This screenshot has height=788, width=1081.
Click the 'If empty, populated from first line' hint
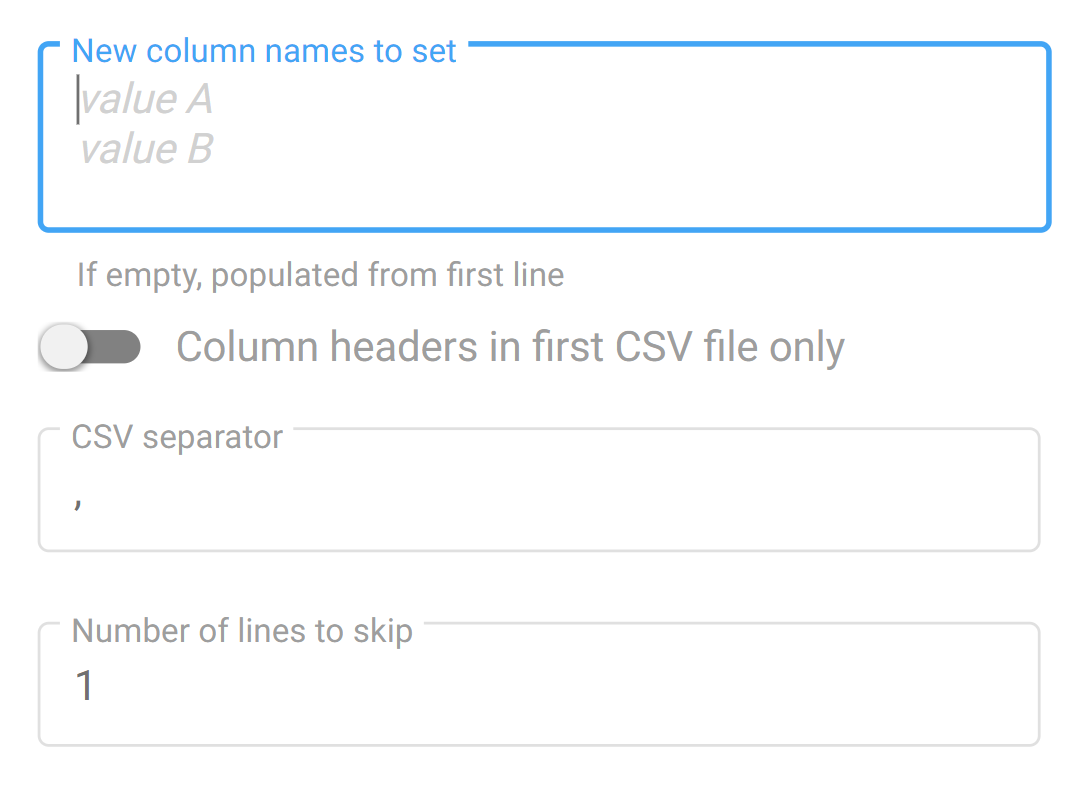(320, 274)
